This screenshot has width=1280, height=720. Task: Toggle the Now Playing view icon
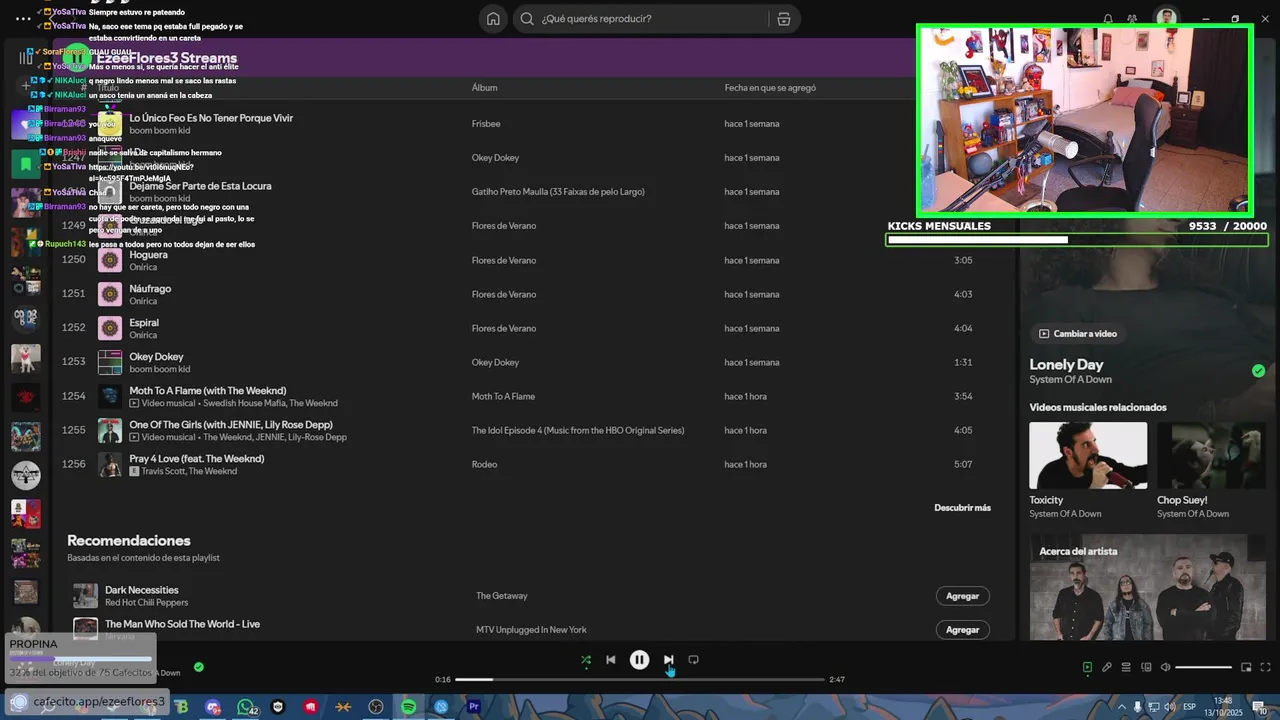coord(1087,667)
